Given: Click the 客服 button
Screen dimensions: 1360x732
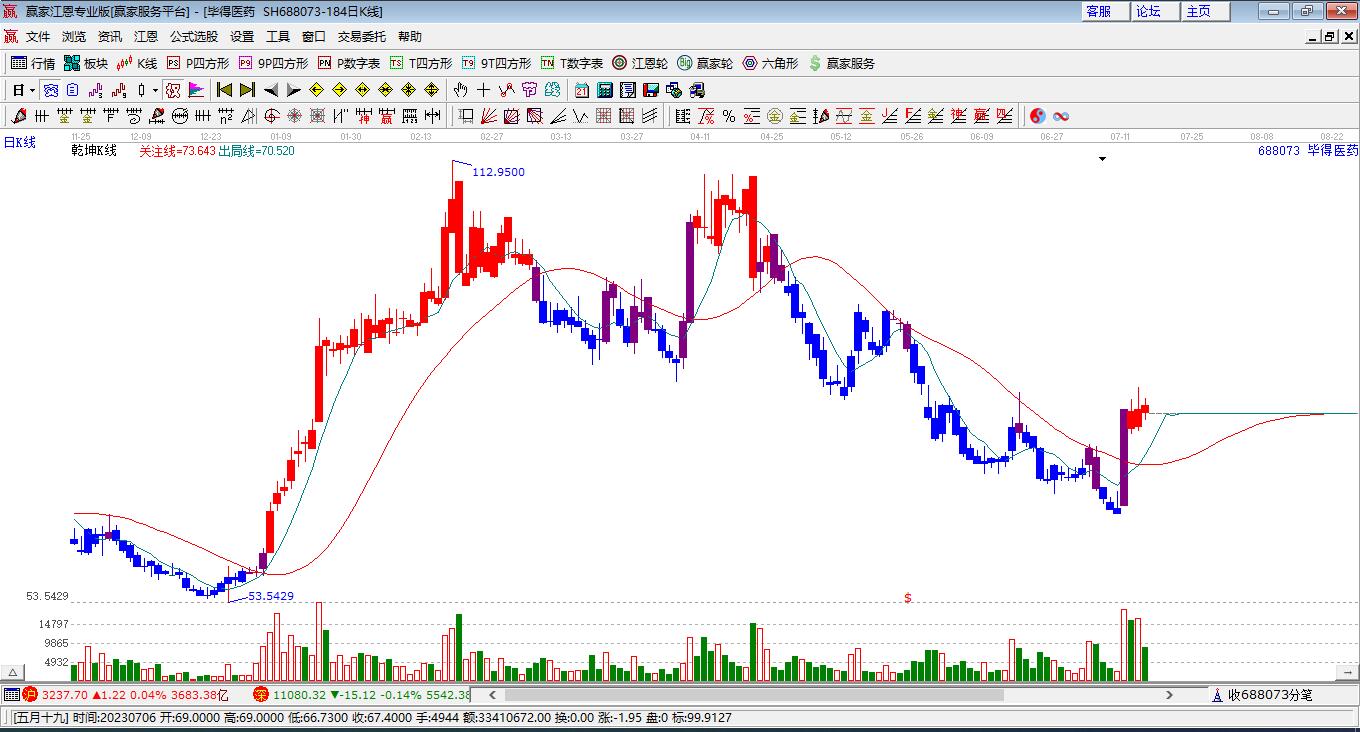Looking at the screenshot, I should (x=1105, y=11).
